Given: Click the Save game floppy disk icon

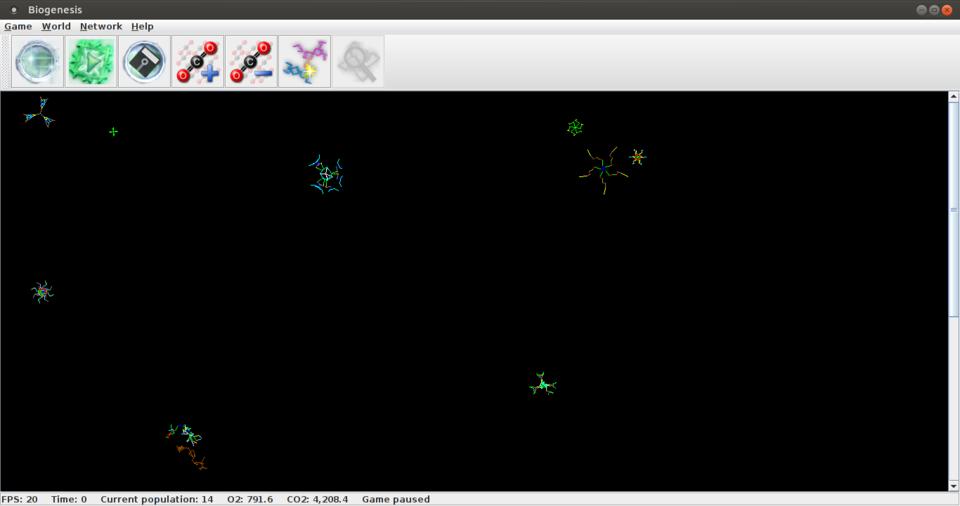Looking at the screenshot, I should [x=144, y=62].
